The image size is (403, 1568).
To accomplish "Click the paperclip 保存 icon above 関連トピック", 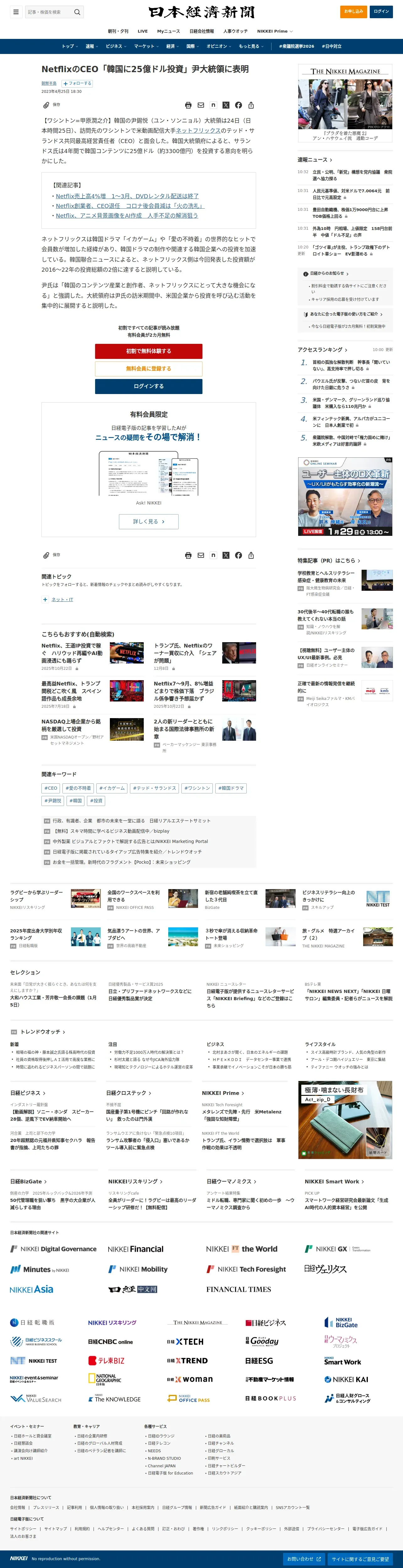I will tap(46, 555).
